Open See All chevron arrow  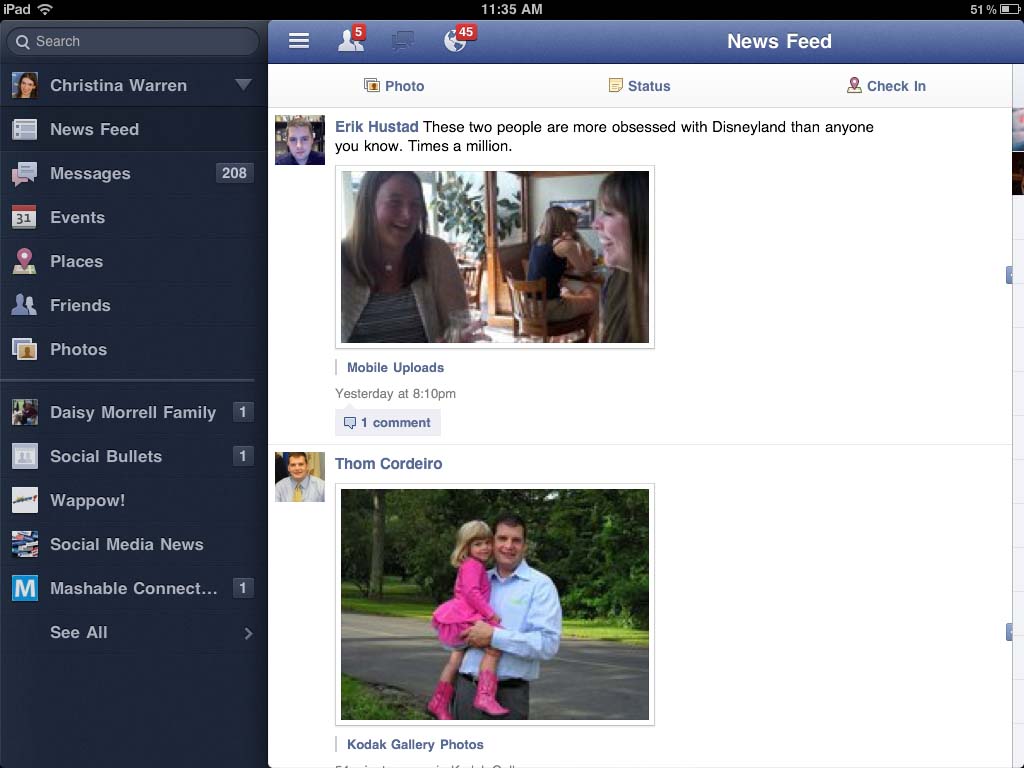pos(248,633)
